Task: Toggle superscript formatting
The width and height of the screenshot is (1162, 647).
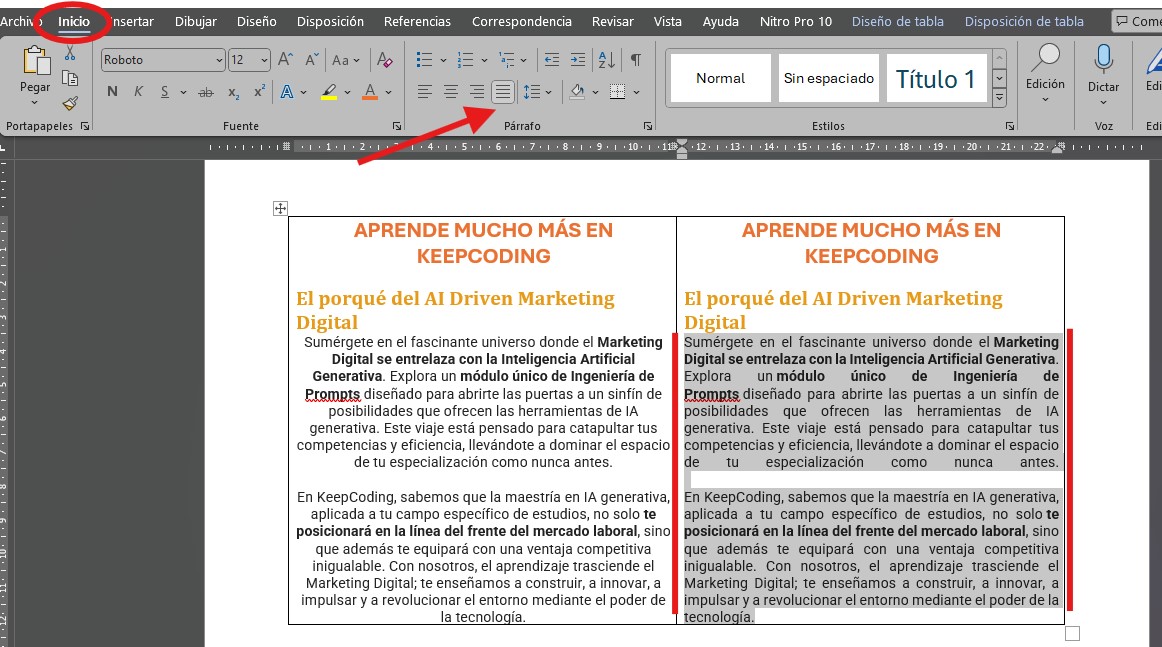Action: click(259, 92)
